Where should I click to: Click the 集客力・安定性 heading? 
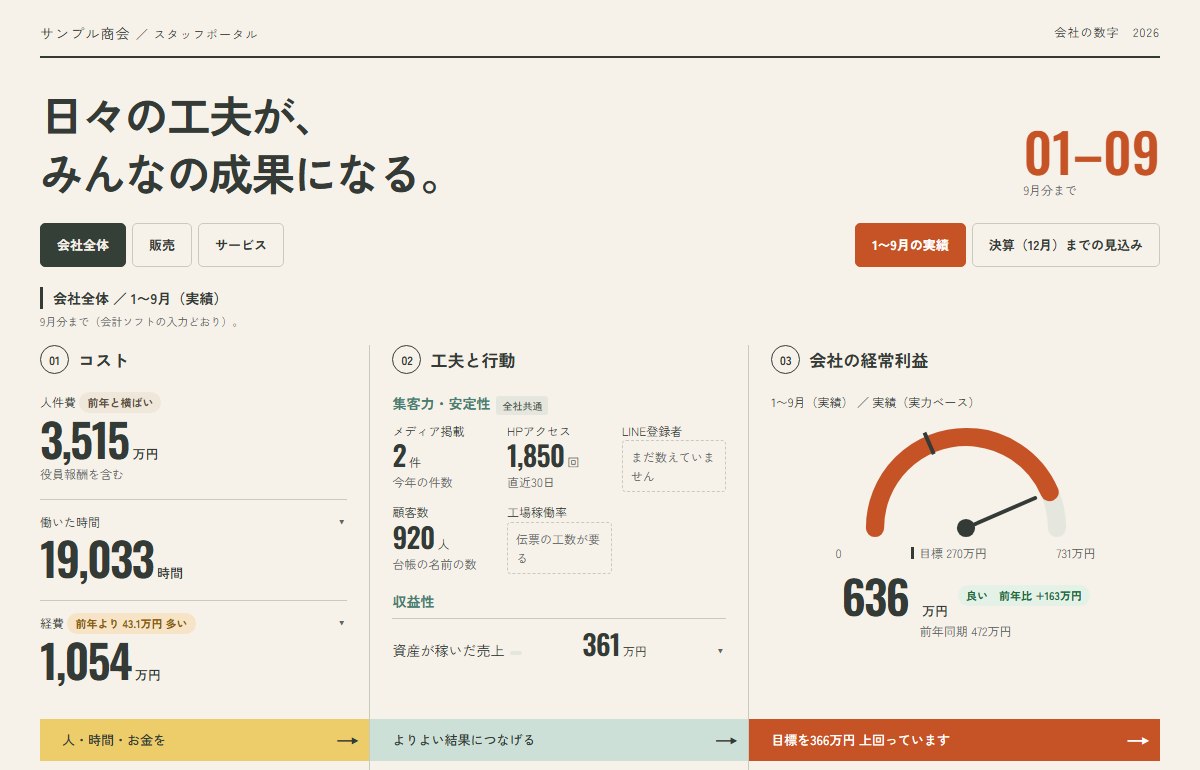click(441, 404)
